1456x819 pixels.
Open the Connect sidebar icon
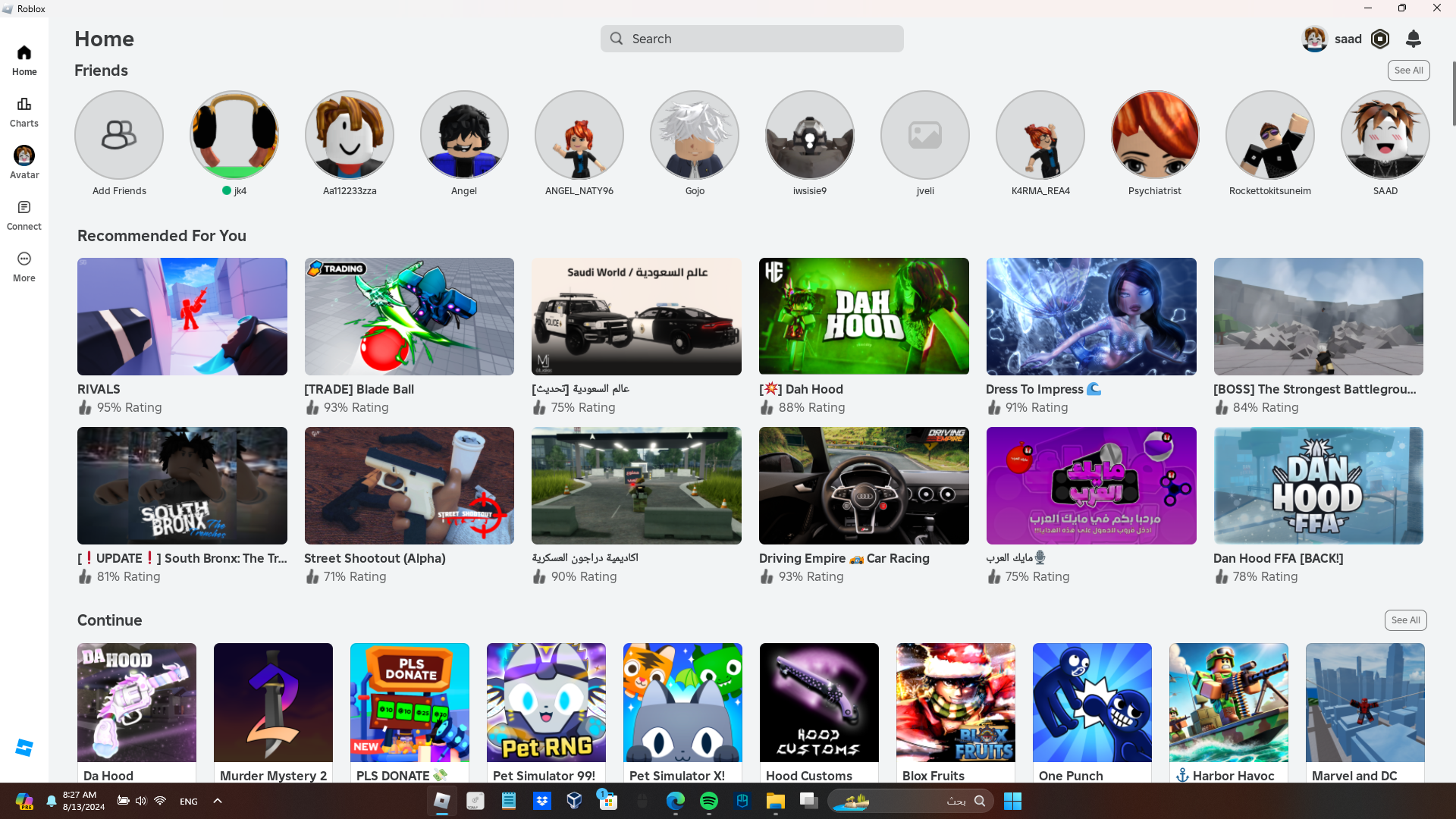pyautogui.click(x=24, y=208)
